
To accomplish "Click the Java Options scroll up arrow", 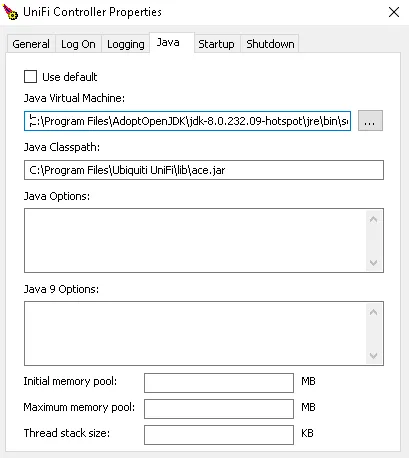I will click(x=373, y=219).
